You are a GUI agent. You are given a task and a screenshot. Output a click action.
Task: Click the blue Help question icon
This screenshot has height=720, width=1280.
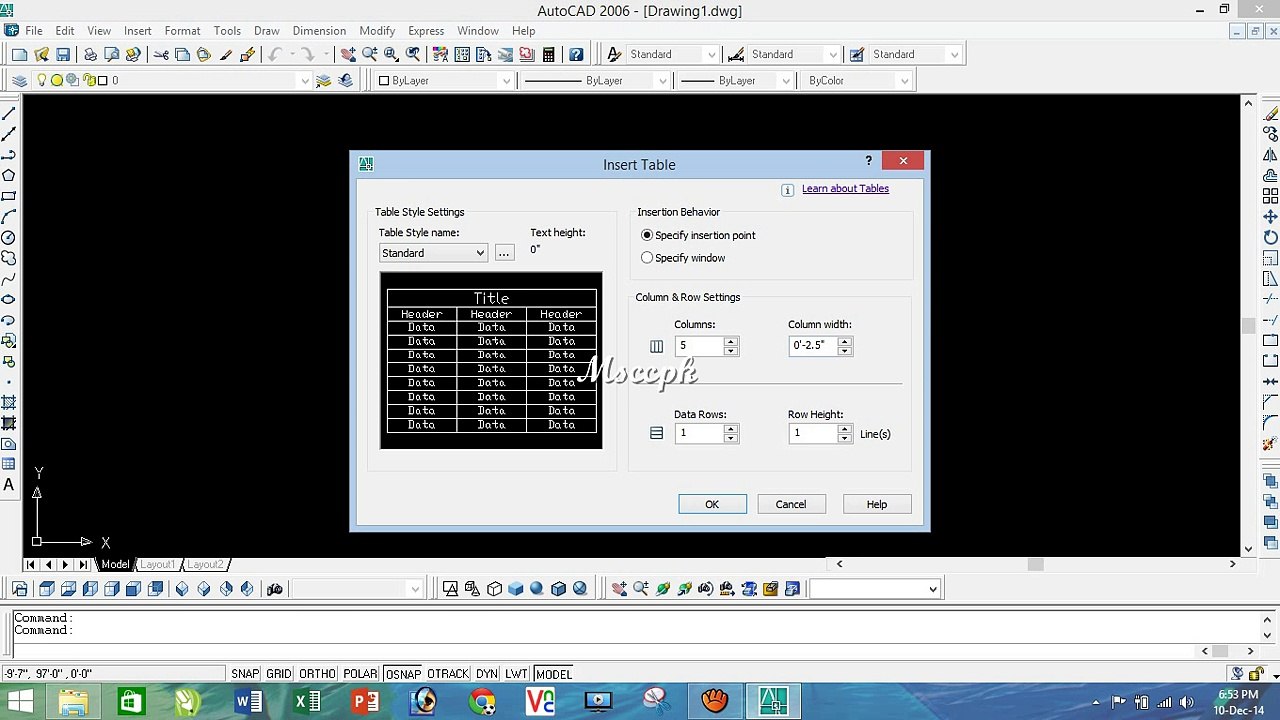pos(576,55)
